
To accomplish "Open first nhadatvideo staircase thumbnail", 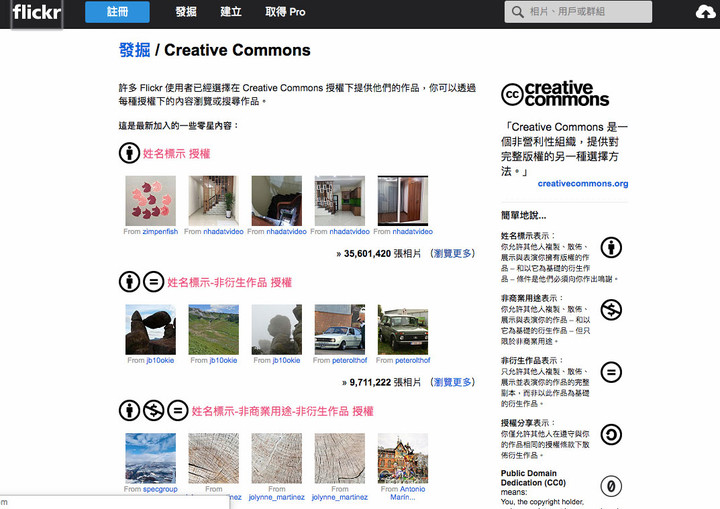I will (214, 201).
